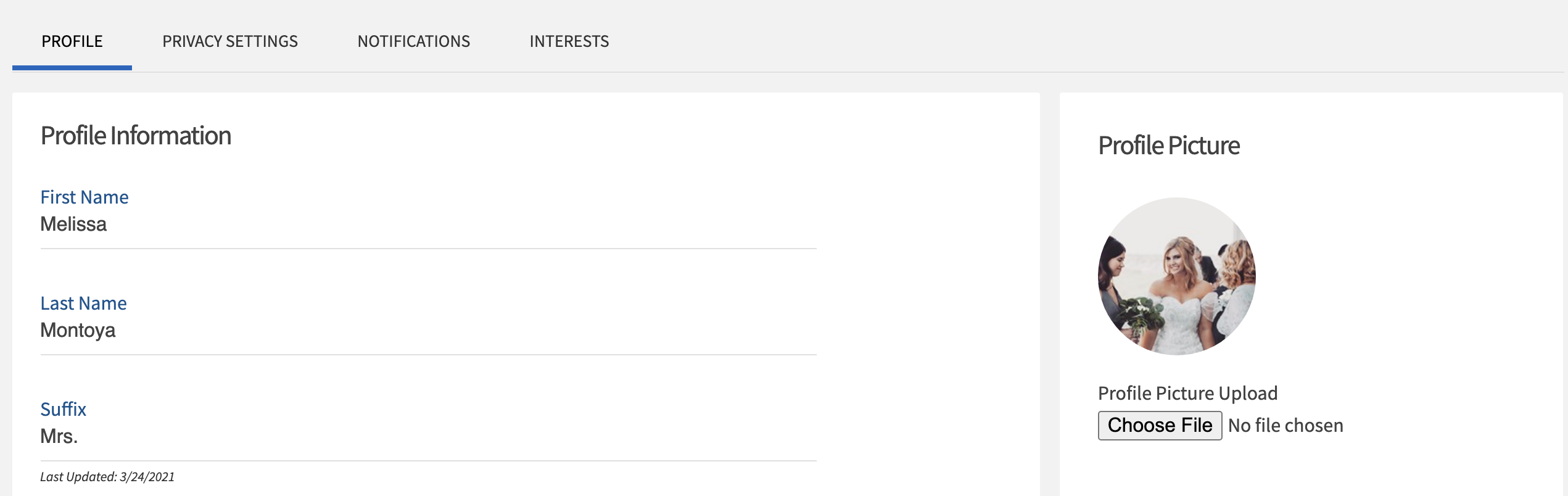The image size is (1568, 496).
Task: Click the blue First Name label
Action: coord(85,197)
